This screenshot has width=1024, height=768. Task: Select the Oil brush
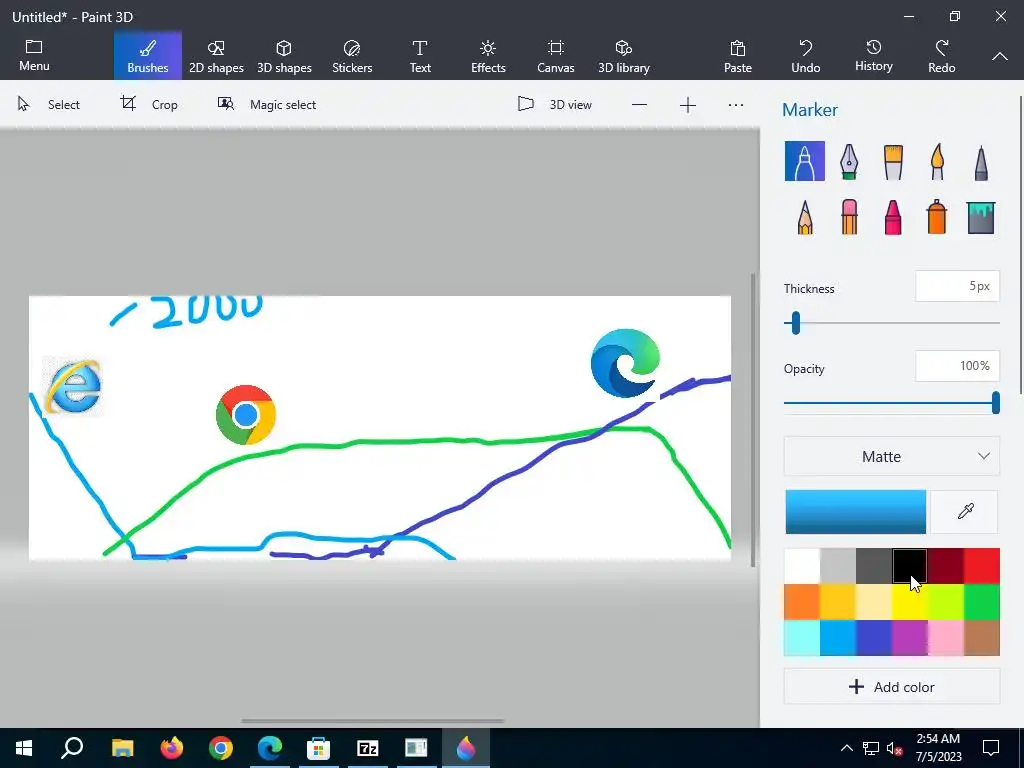coord(893,161)
